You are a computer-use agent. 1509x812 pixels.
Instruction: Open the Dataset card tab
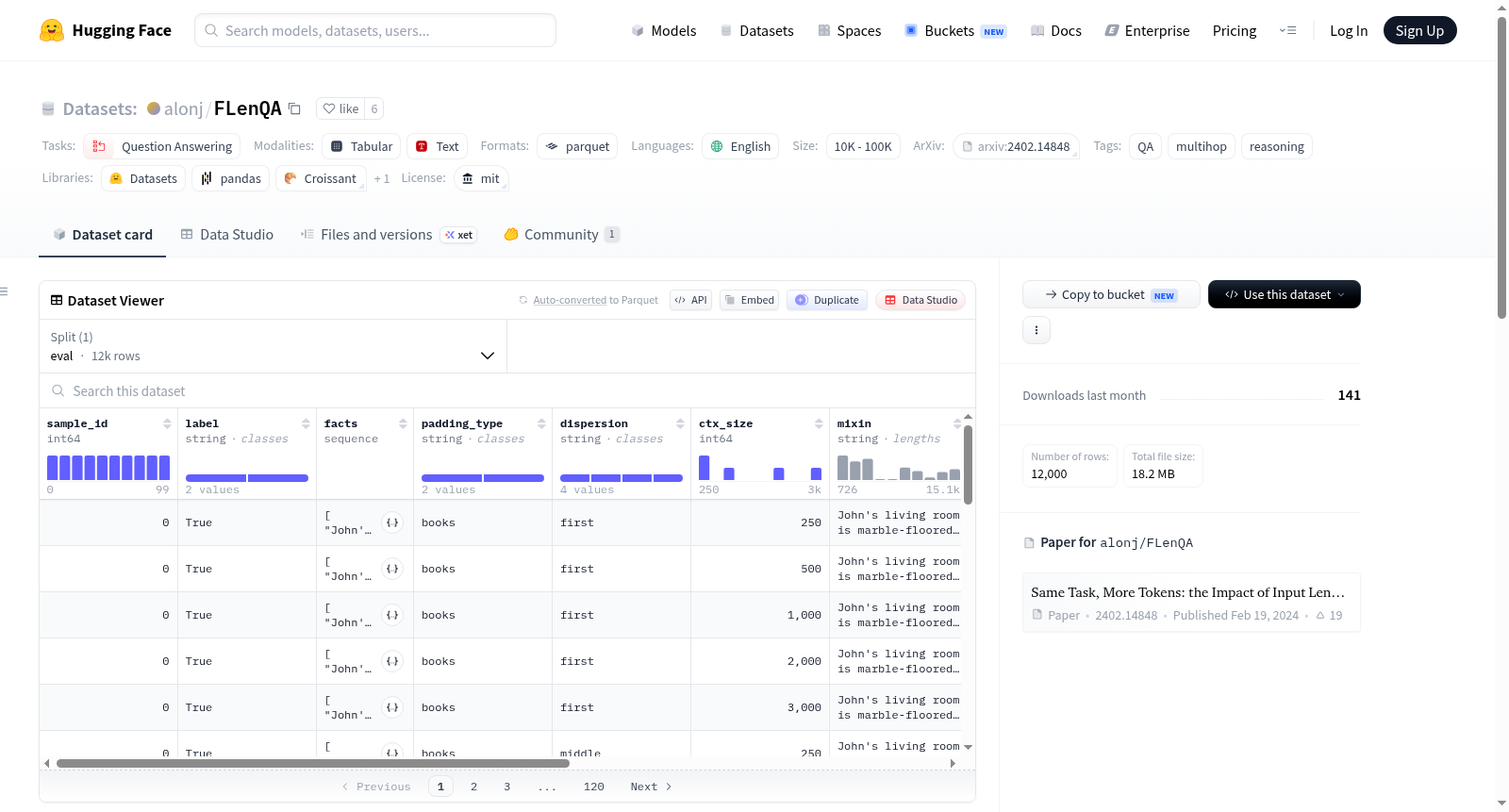coord(102,235)
